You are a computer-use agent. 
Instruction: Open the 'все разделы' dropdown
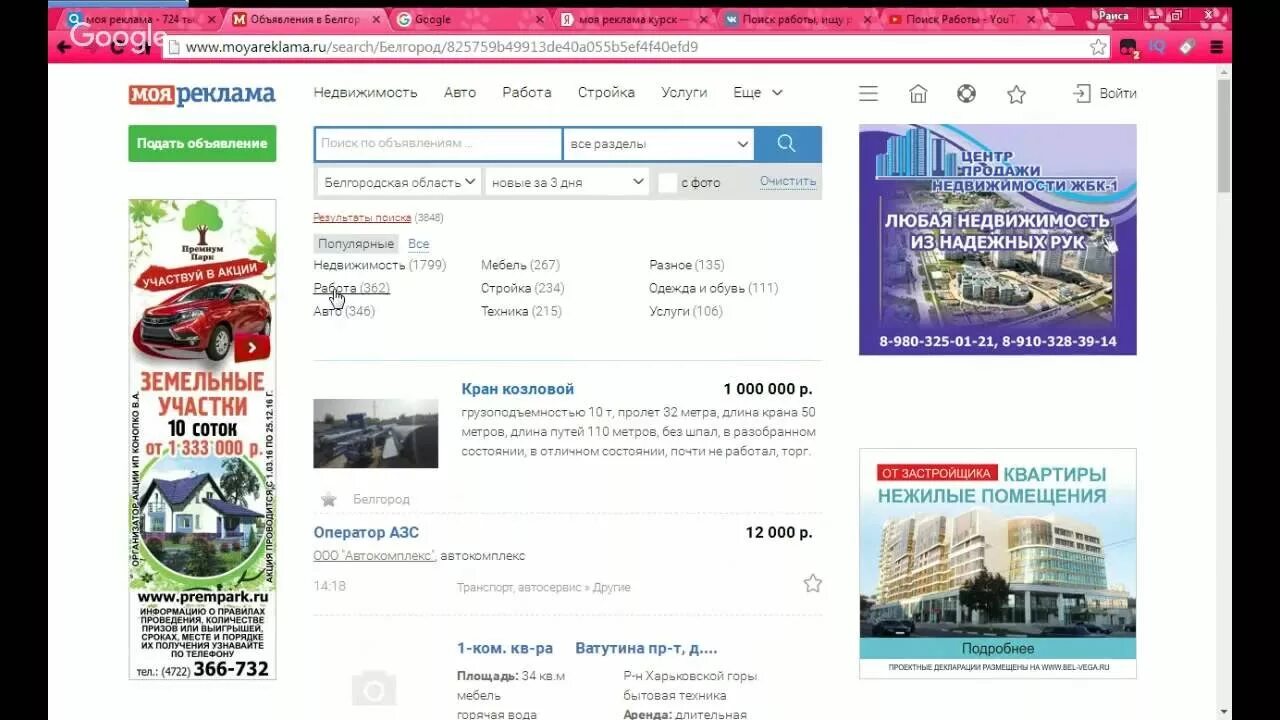point(659,144)
